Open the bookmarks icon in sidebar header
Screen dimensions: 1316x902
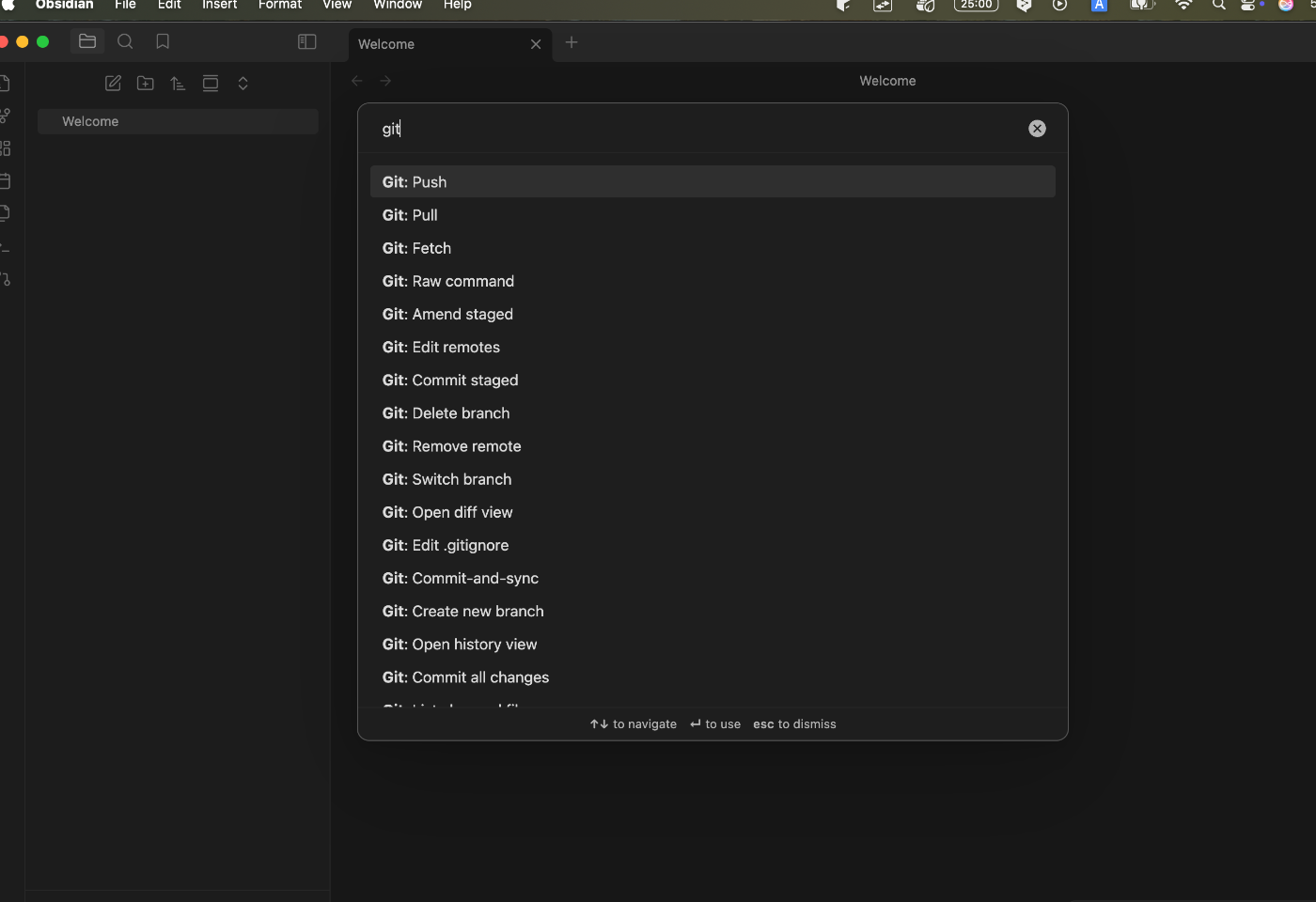[x=163, y=41]
